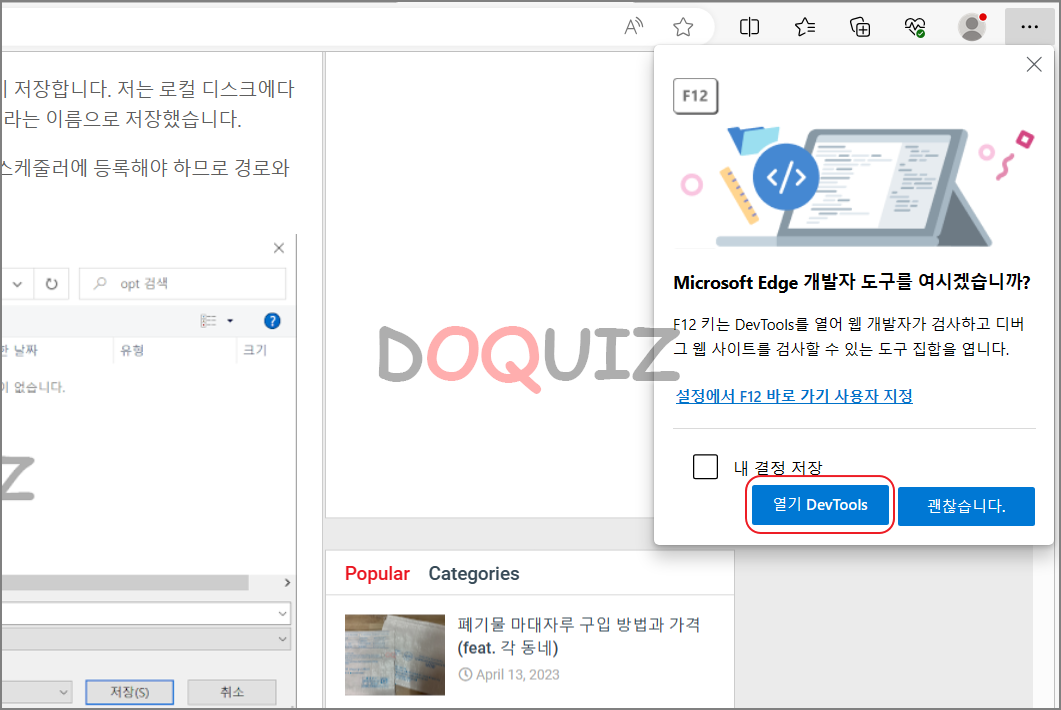Switch to the Categories tab
This screenshot has height=710, width=1061.
coord(474,573)
